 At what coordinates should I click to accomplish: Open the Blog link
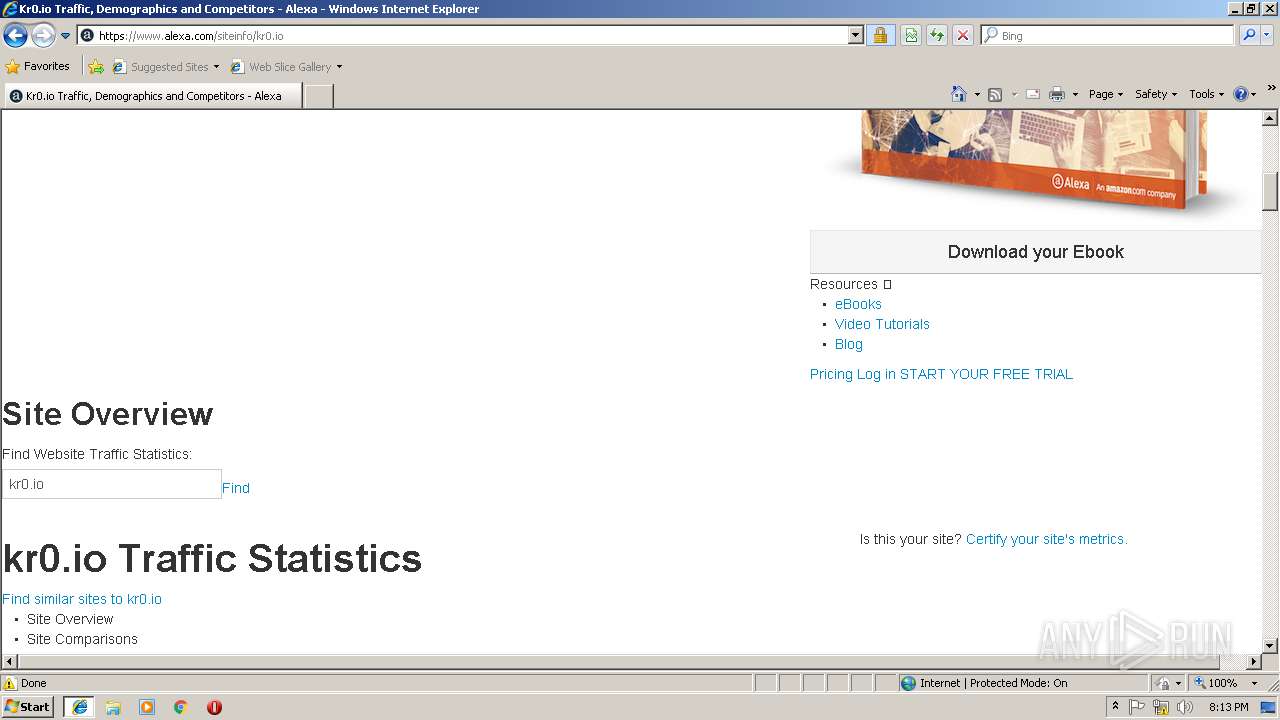point(848,344)
